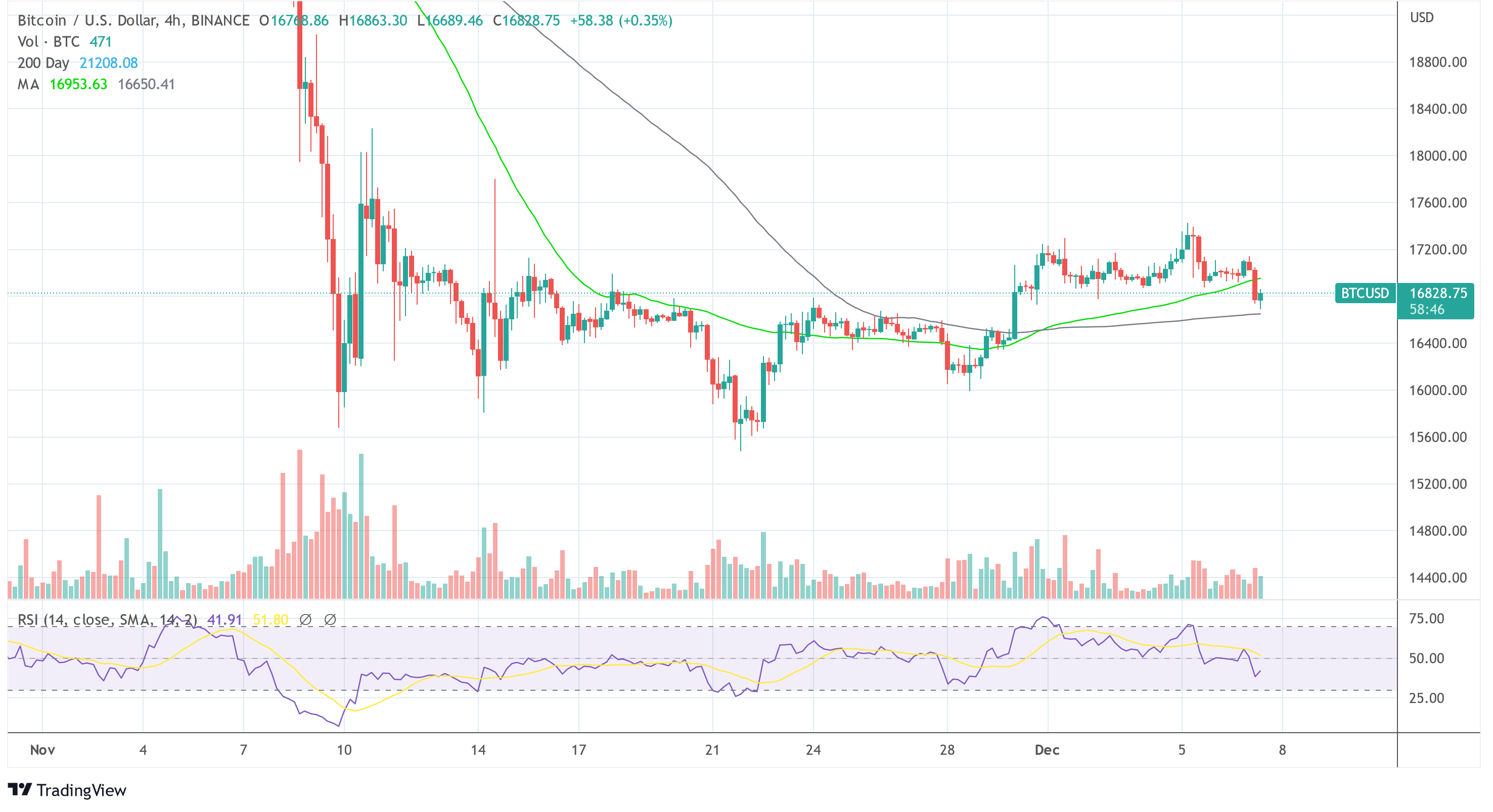The height and width of the screenshot is (812, 1493).
Task: Click the change value +58.38 (+0.35%)
Action: pyautogui.click(x=621, y=21)
